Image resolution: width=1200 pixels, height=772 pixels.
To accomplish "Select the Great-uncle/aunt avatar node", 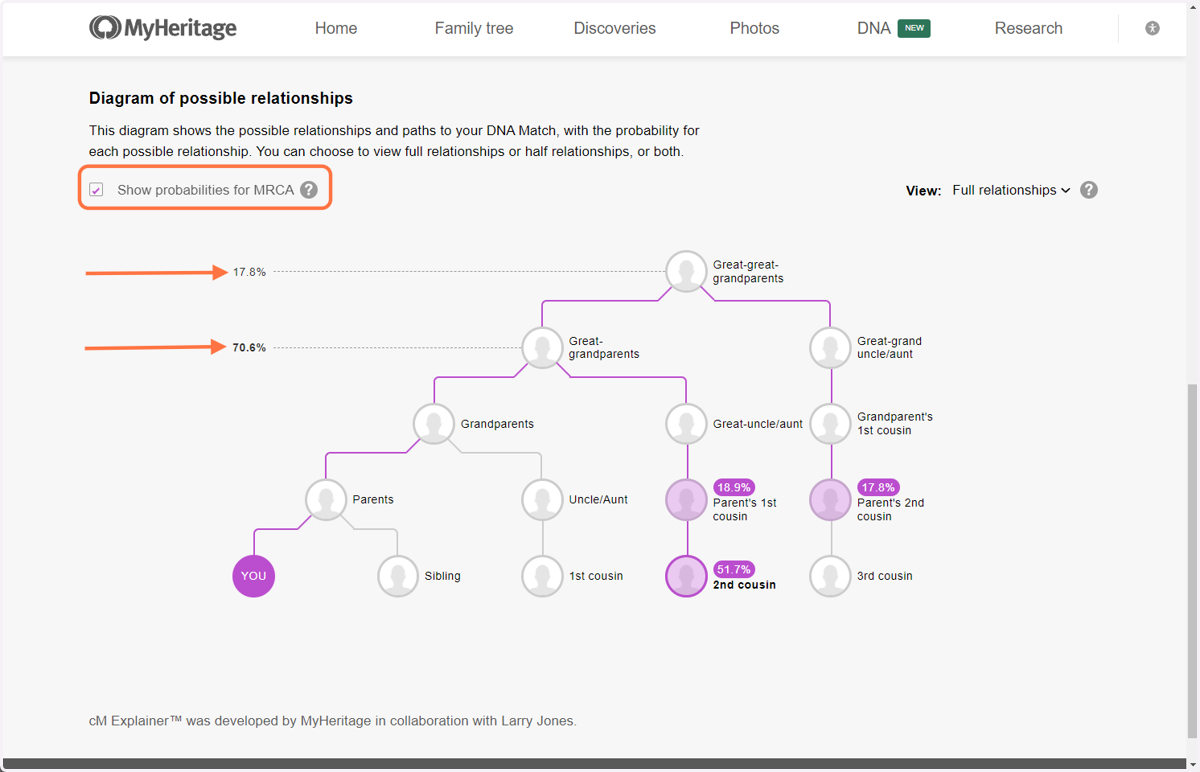I will 686,424.
